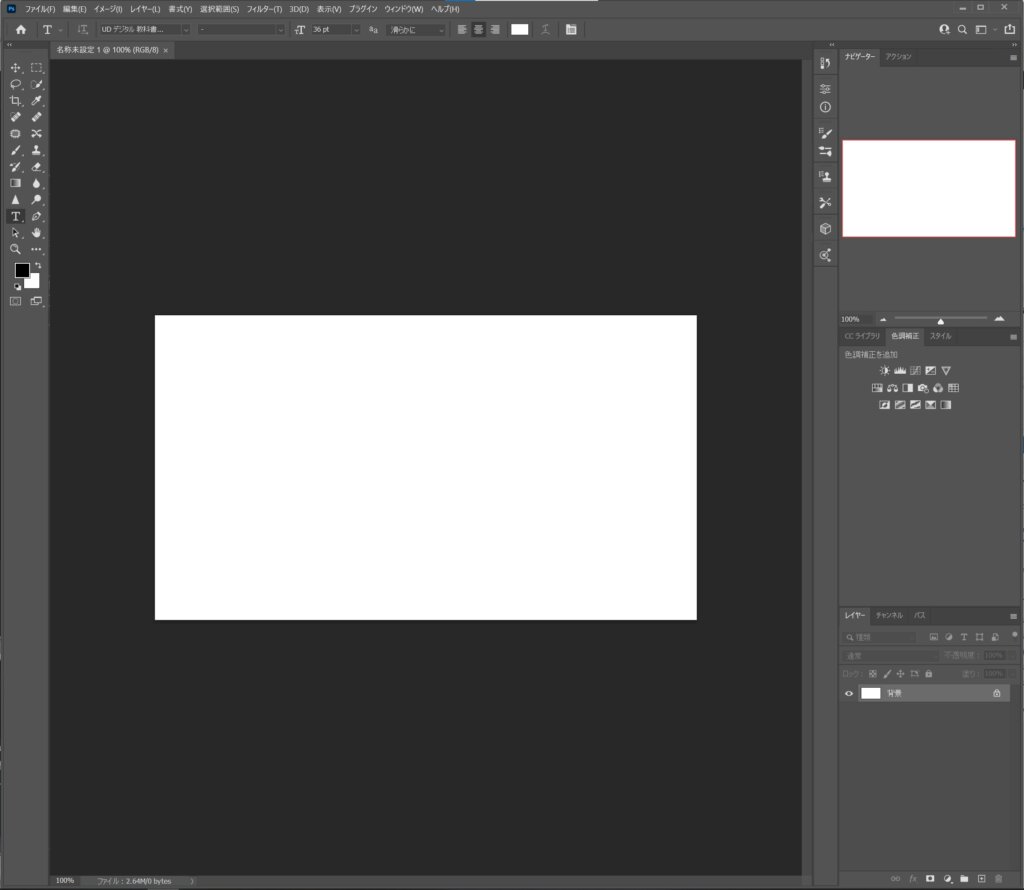Select the Hand tool
This screenshot has width=1024, height=890.
pos(37,232)
